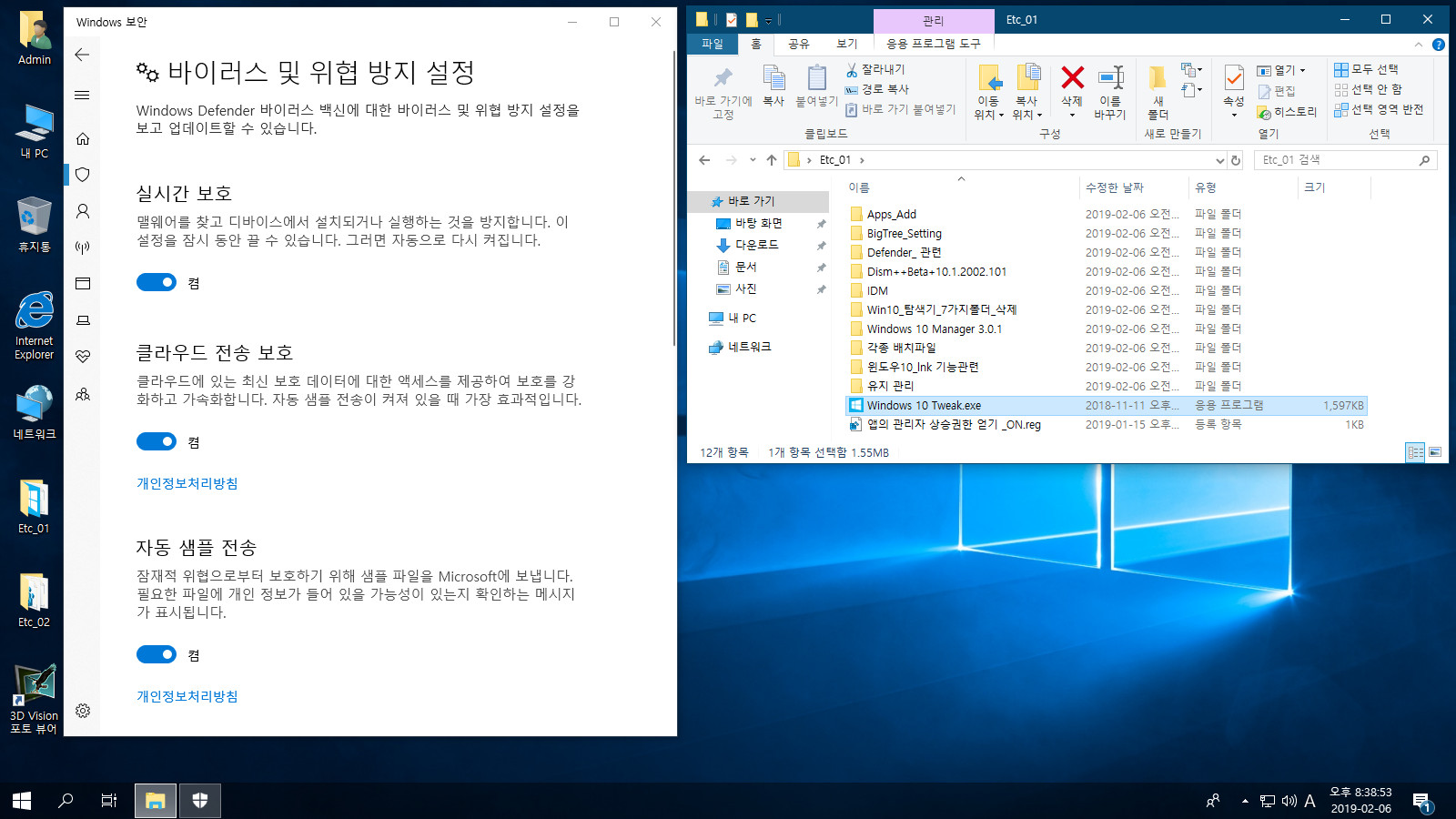Switch to details view icon in status bar
Image resolution: width=1456 pixels, height=819 pixels.
click(x=1415, y=452)
